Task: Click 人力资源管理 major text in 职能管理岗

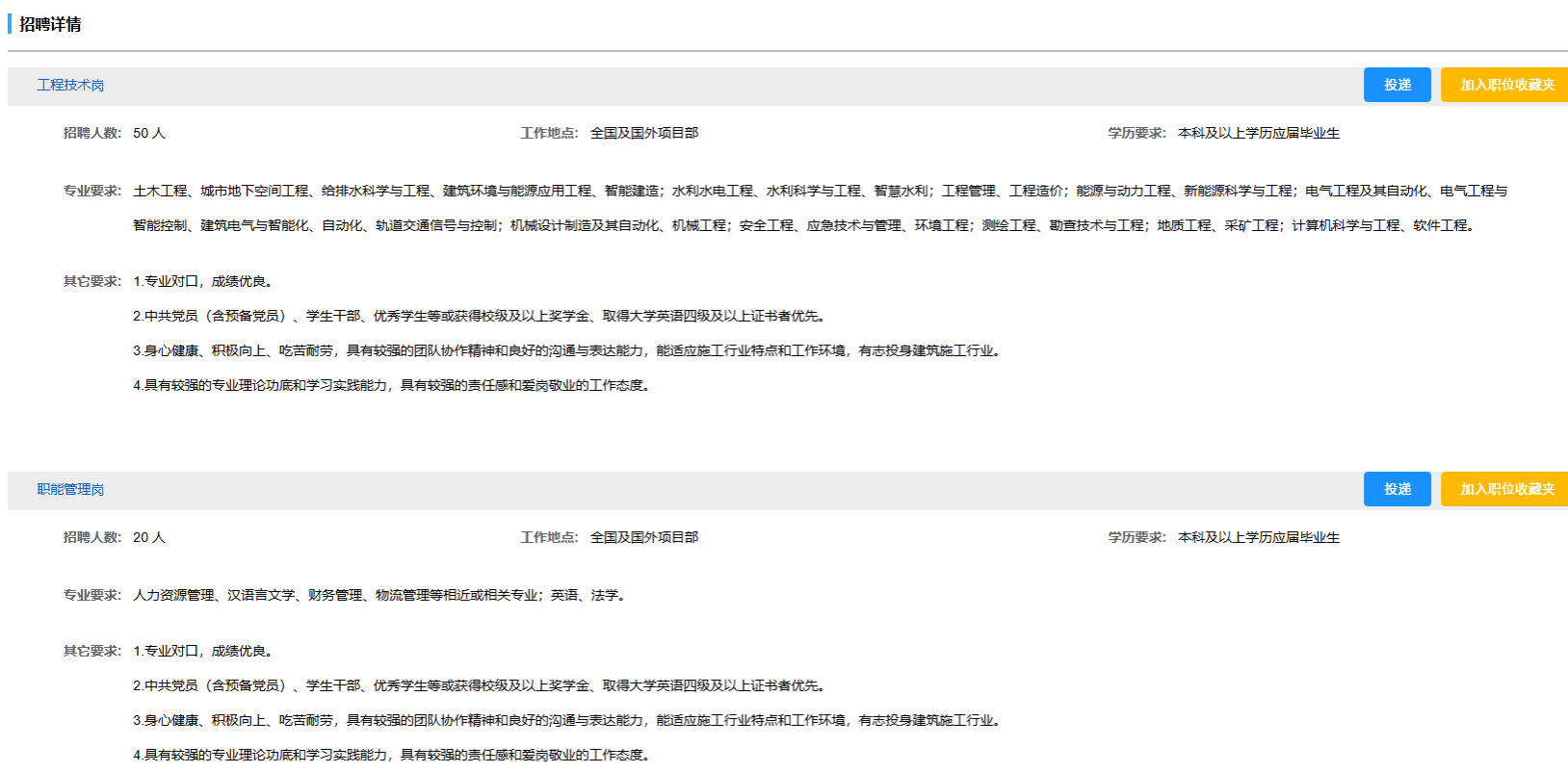Action: click(173, 596)
